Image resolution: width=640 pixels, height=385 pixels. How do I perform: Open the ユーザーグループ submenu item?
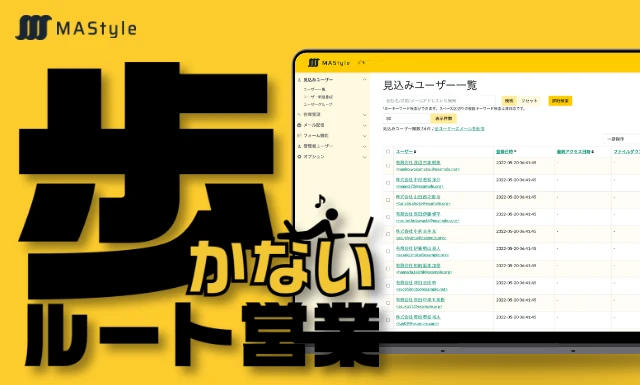[x=318, y=105]
